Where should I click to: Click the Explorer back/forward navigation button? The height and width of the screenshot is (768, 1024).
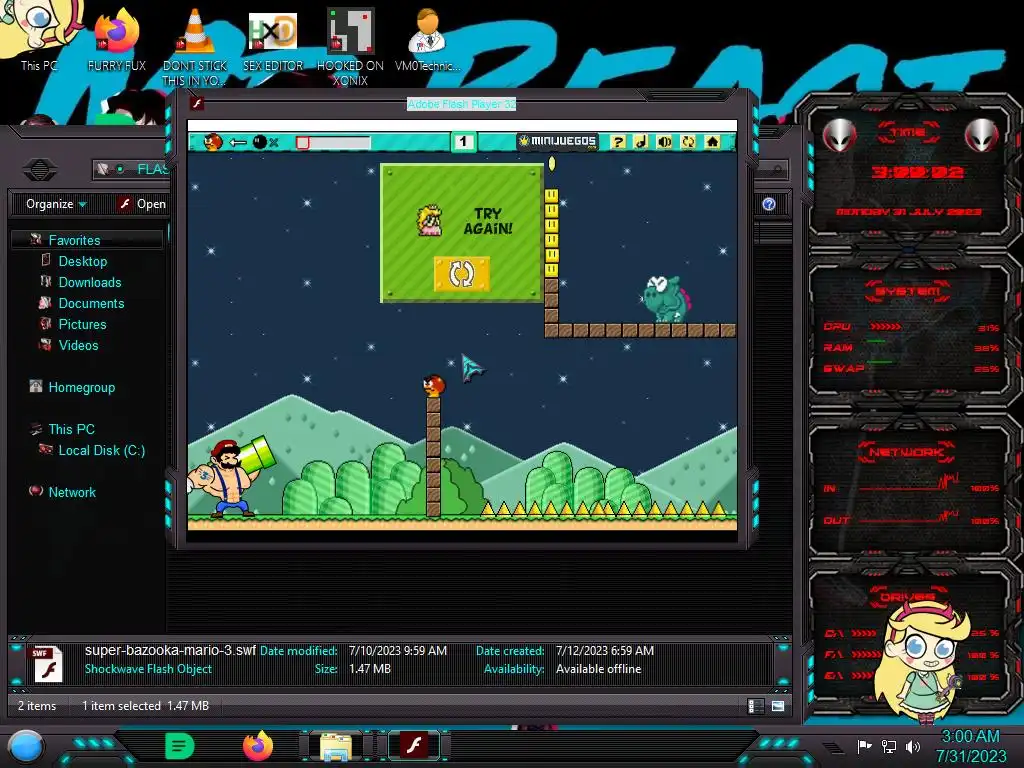pos(40,170)
